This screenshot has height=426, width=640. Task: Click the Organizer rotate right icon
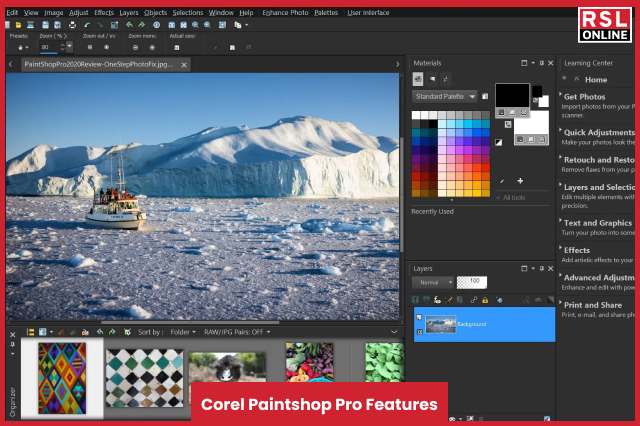[112, 332]
